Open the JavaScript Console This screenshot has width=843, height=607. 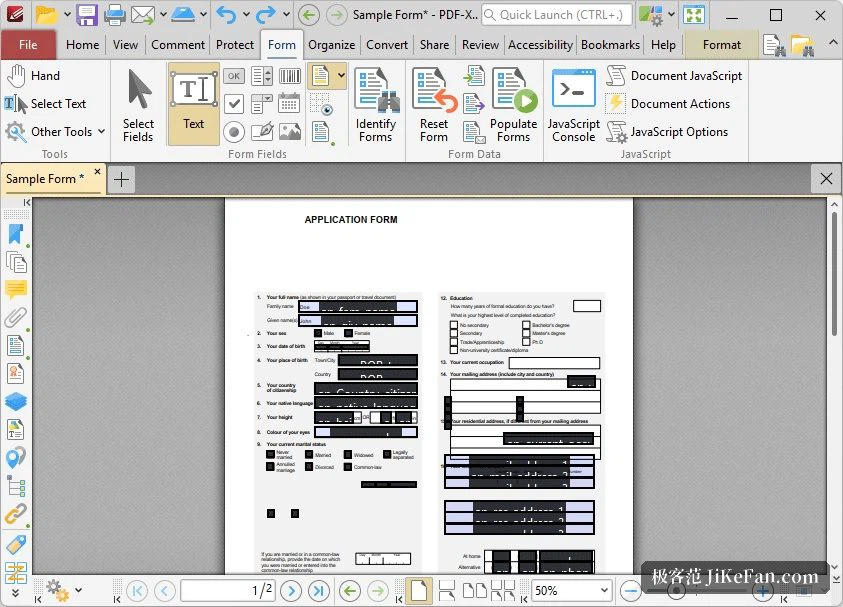(x=574, y=105)
